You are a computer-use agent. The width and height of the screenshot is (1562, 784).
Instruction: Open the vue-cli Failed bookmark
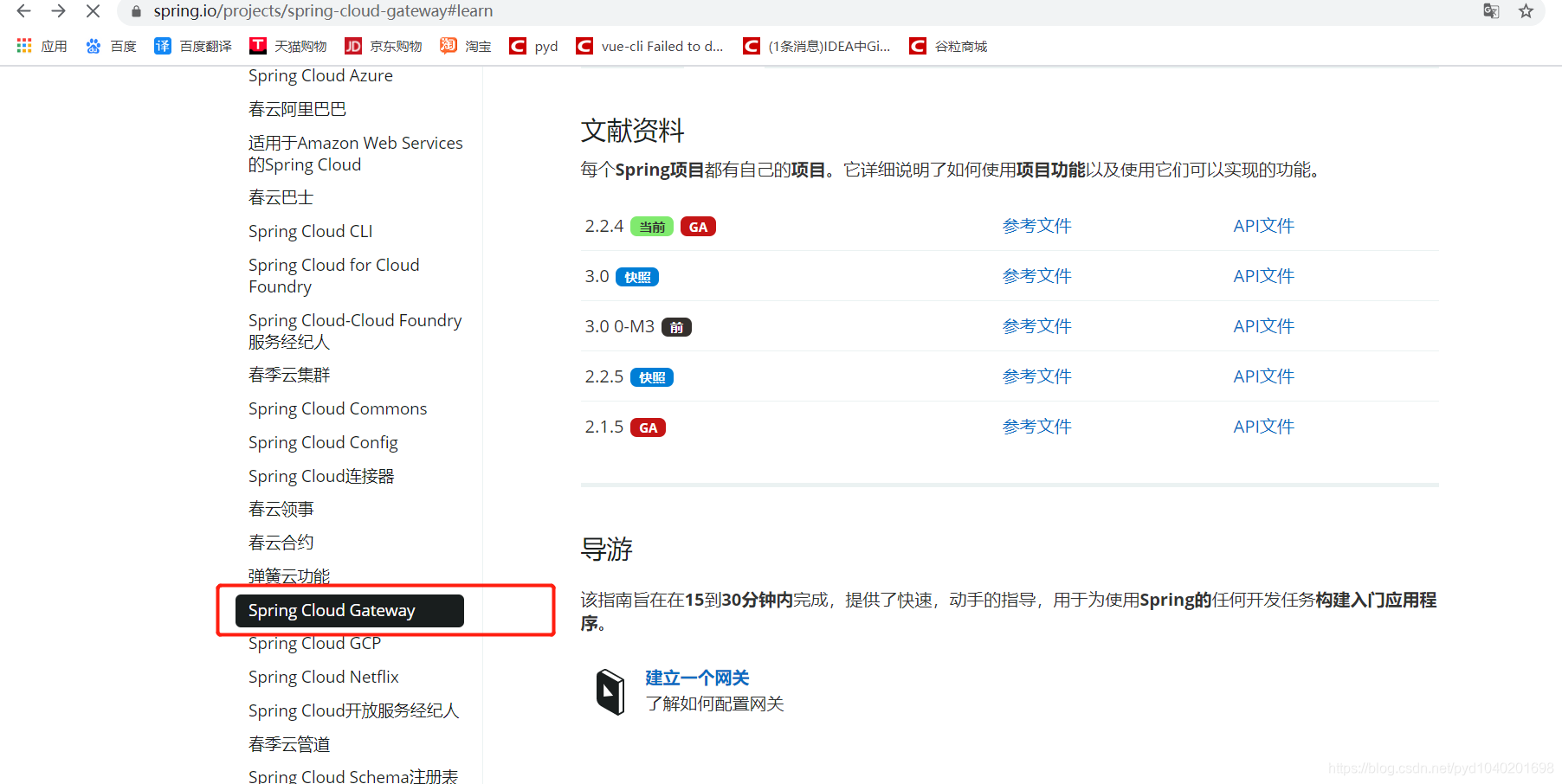click(649, 46)
